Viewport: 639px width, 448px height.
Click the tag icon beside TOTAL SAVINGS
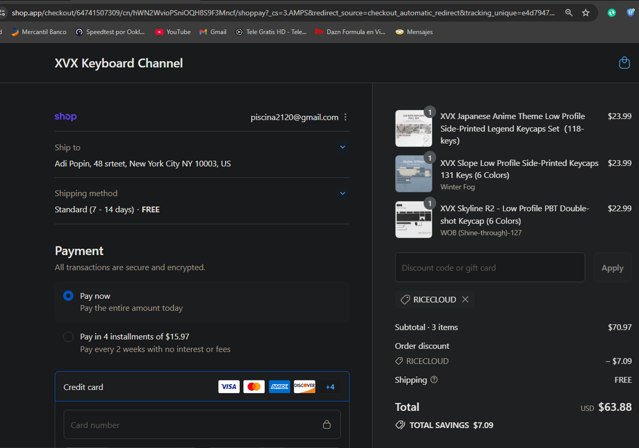coord(400,425)
